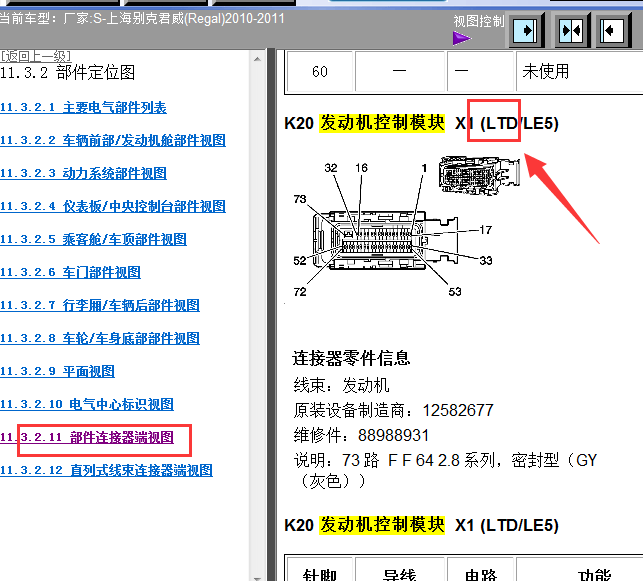Open 11.3.2.7 行李厢/车辆后部件视图
This screenshot has height=581, width=643.
(x=100, y=305)
